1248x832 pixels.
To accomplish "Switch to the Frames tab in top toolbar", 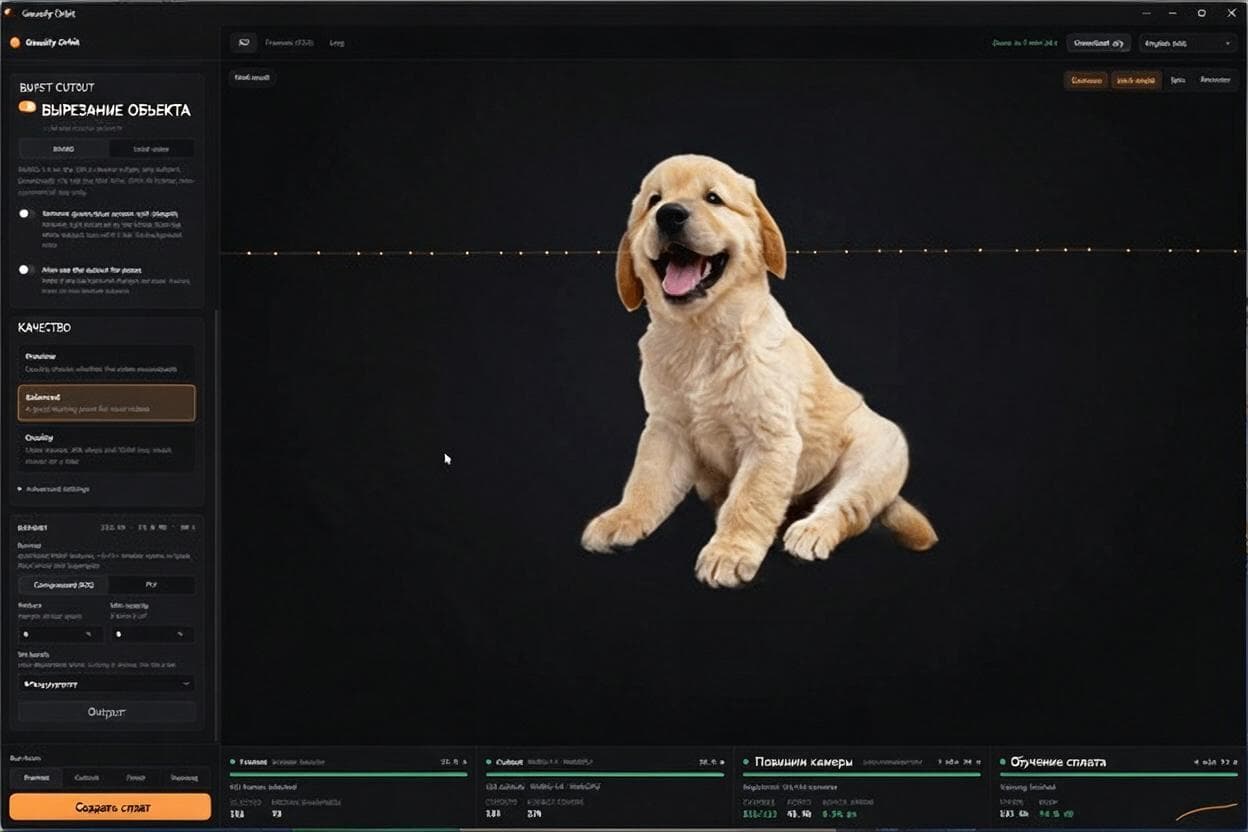I will pyautogui.click(x=289, y=43).
